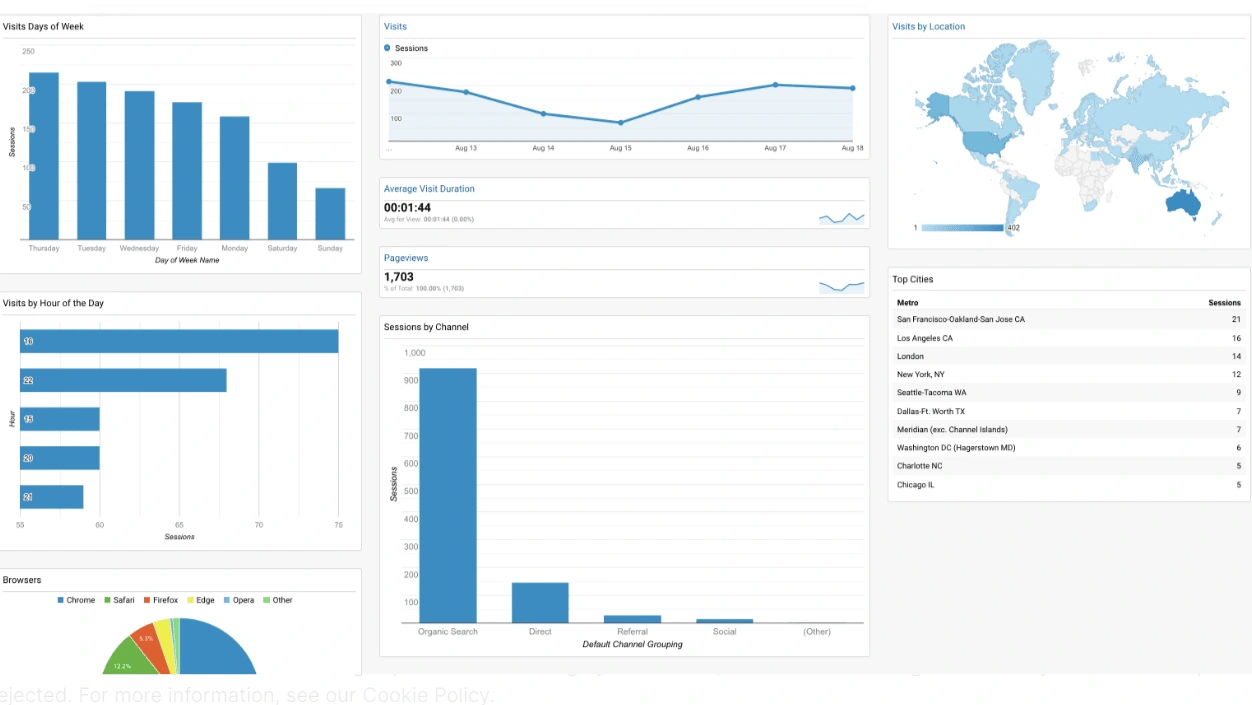Image resolution: width=1252 pixels, height=705 pixels.
Task: Click the Thursday bar in Days of Week
Action: 44,156
